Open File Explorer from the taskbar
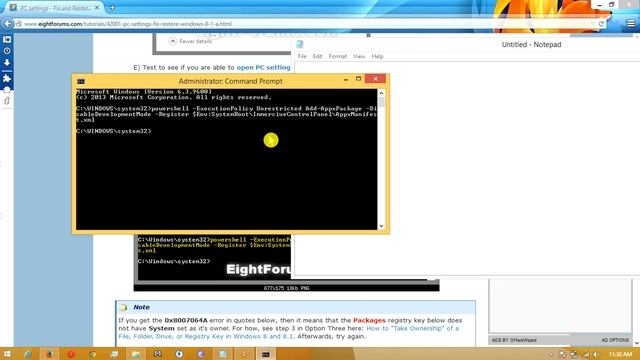640x360 pixels. click(136, 354)
